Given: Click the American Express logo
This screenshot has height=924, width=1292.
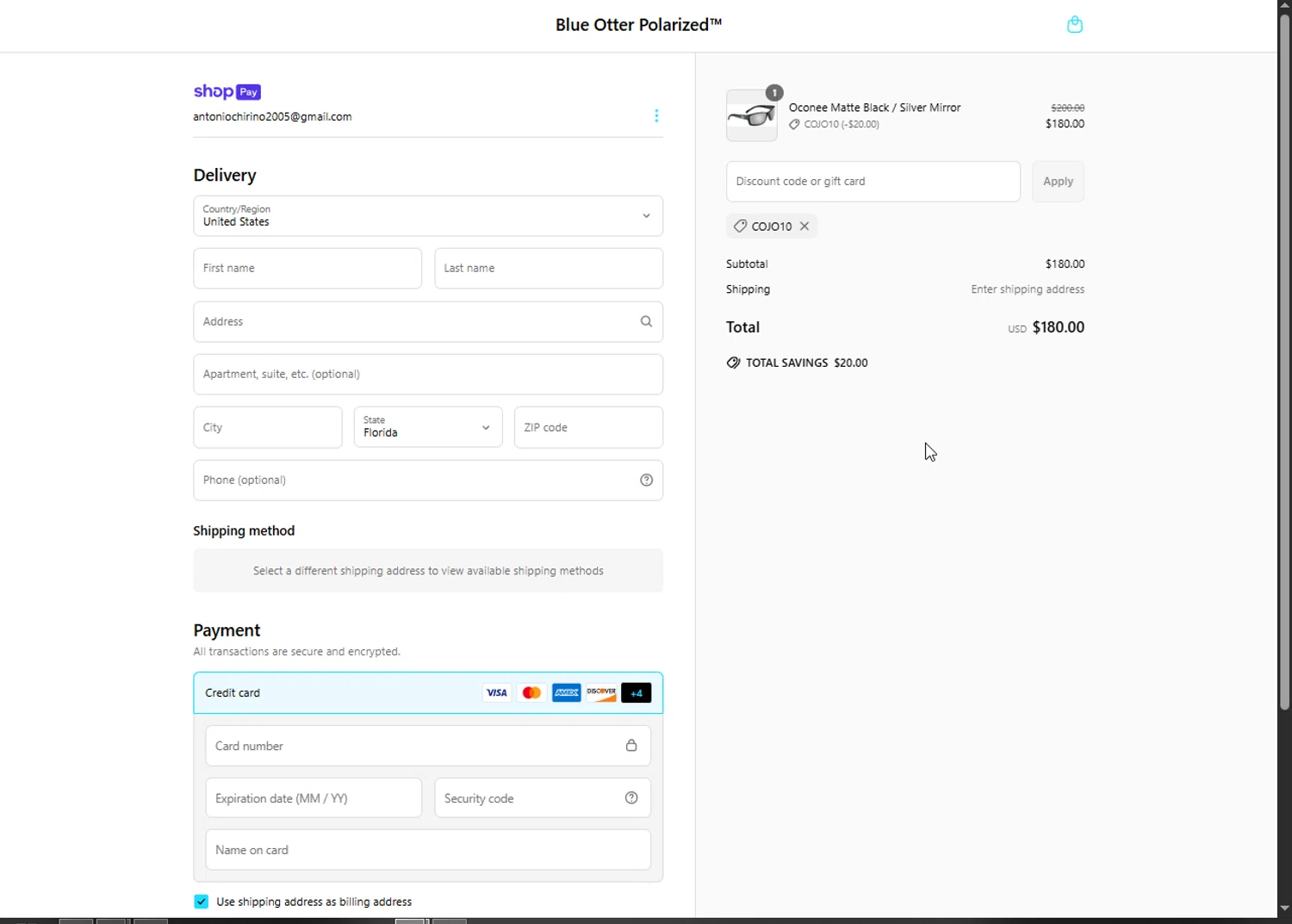Looking at the screenshot, I should click(566, 692).
